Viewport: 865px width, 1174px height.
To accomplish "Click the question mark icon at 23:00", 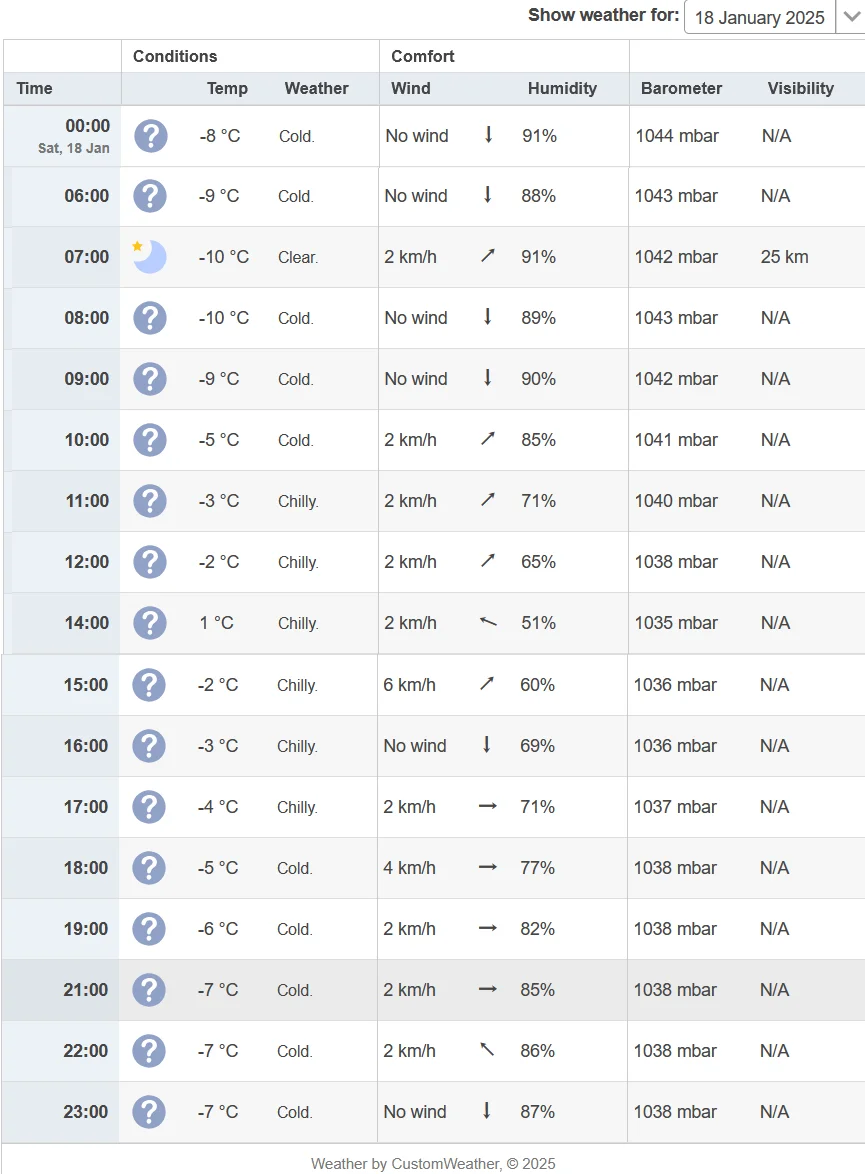I will point(149,1112).
